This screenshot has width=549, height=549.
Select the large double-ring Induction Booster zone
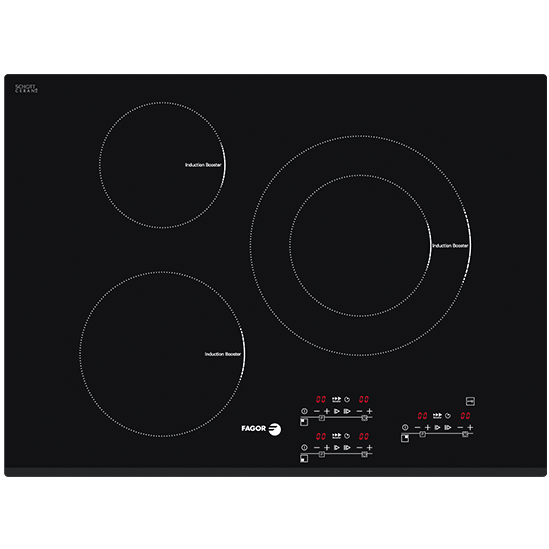pyautogui.click(x=360, y=246)
